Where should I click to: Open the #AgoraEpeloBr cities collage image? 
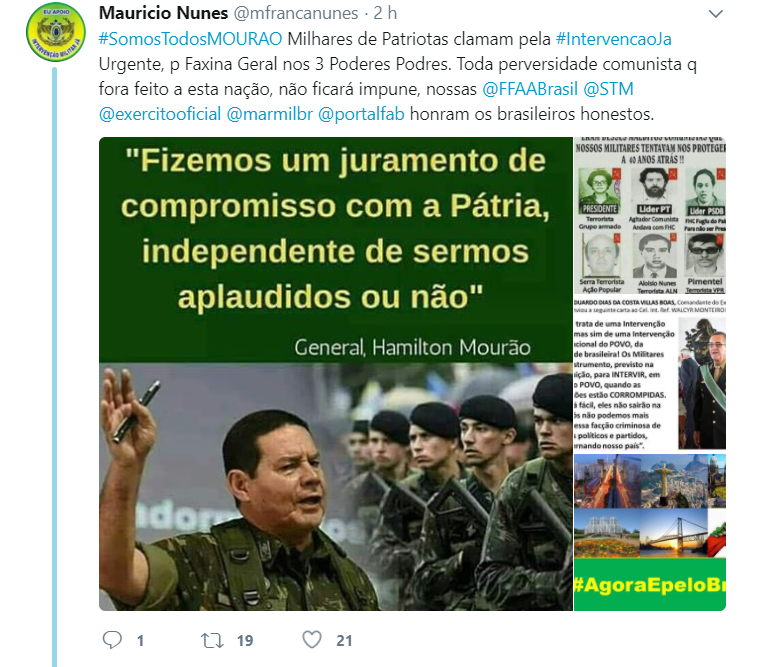pyautogui.click(x=650, y=532)
